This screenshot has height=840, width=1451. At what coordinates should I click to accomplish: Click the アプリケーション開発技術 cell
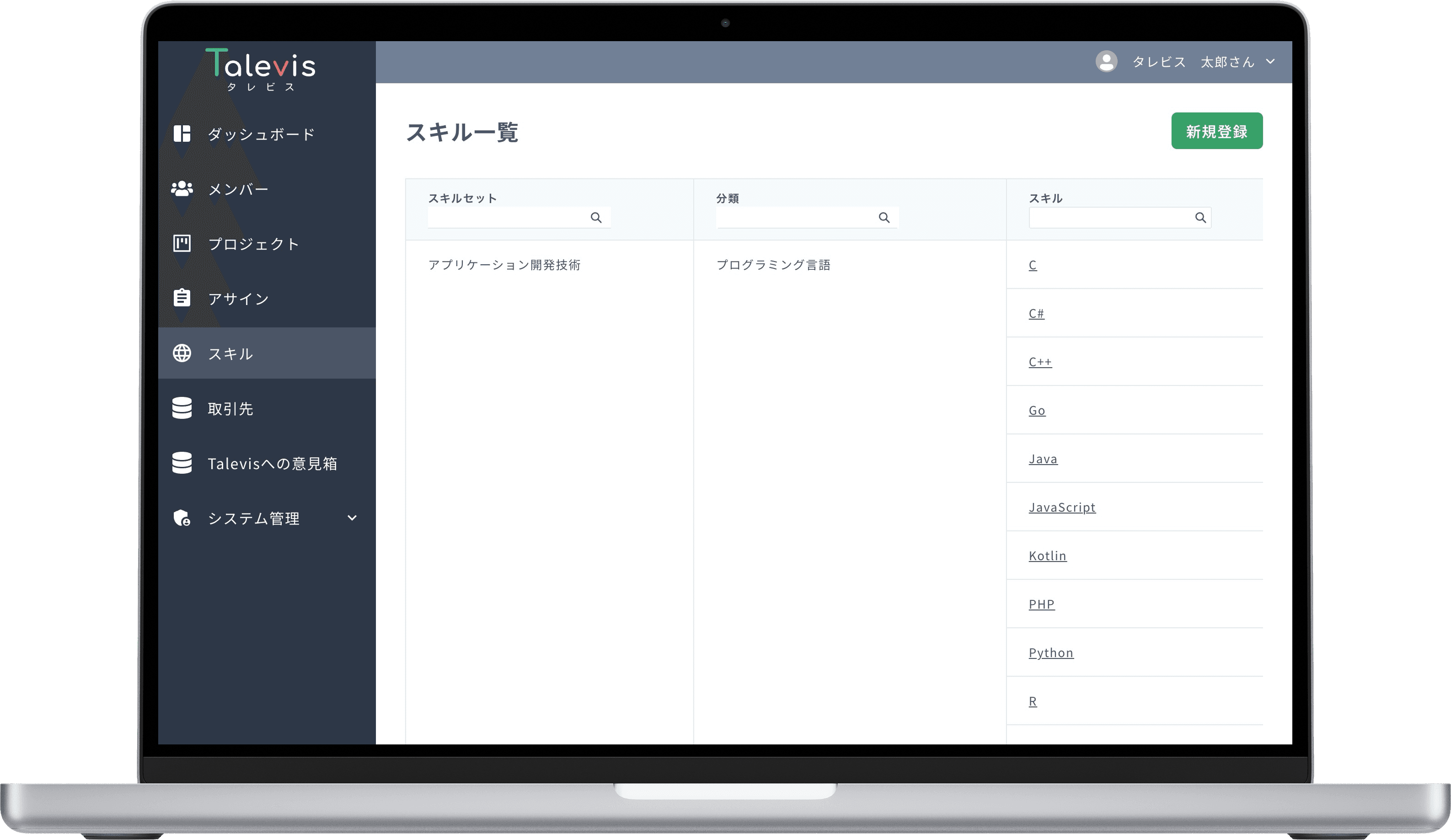click(x=504, y=265)
